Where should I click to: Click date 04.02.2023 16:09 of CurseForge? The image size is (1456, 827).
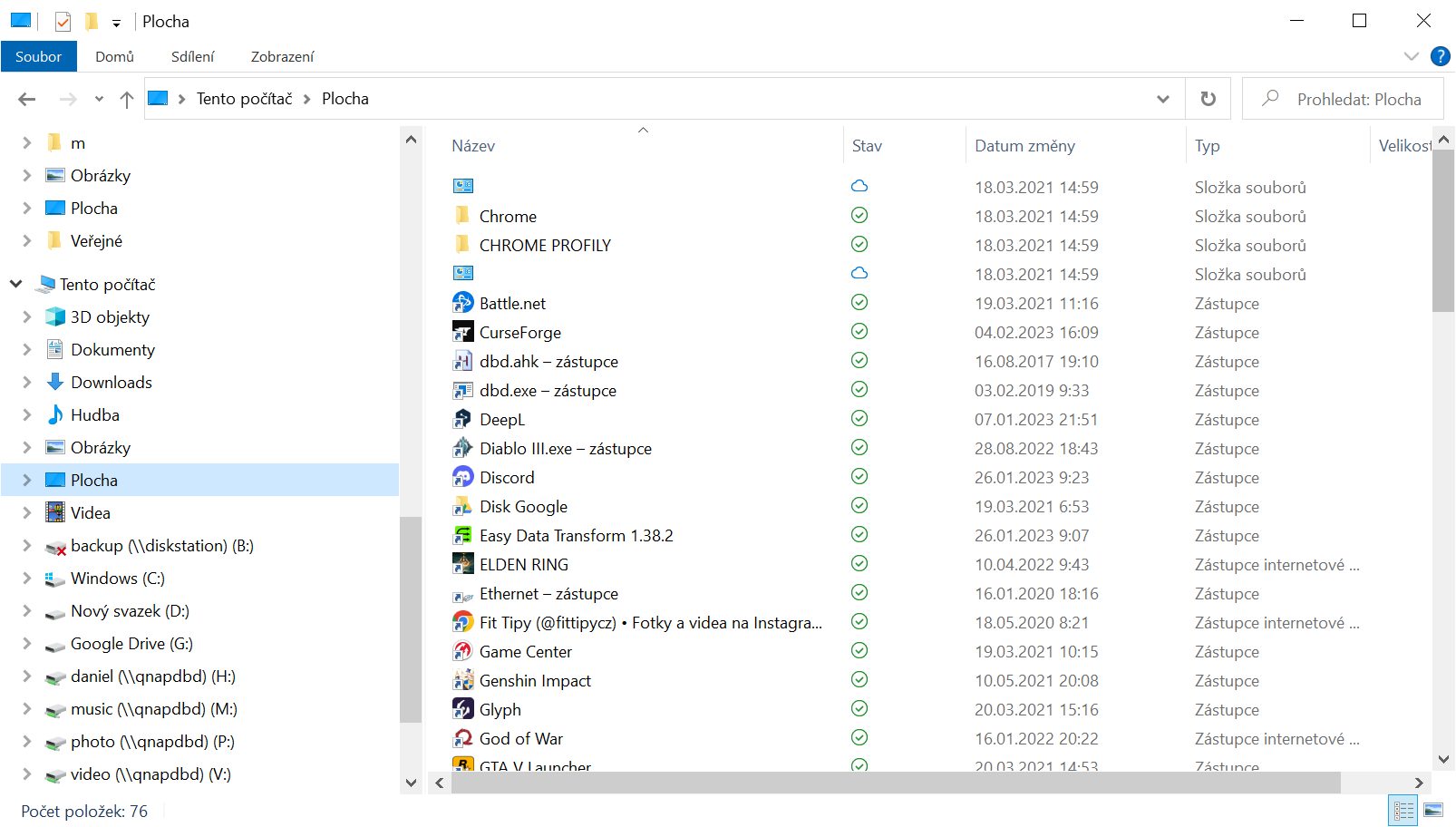click(1036, 332)
